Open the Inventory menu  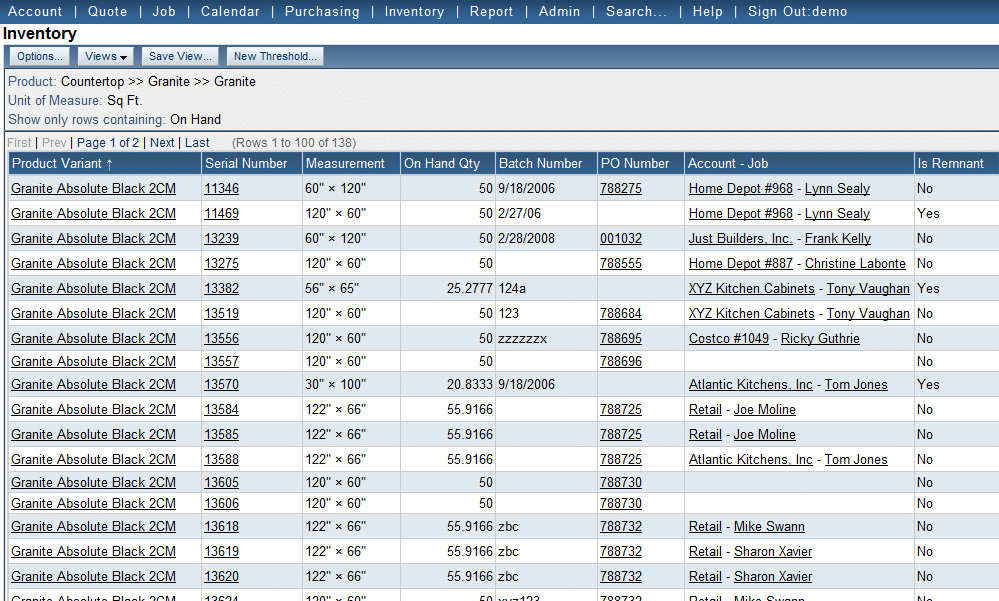[414, 12]
